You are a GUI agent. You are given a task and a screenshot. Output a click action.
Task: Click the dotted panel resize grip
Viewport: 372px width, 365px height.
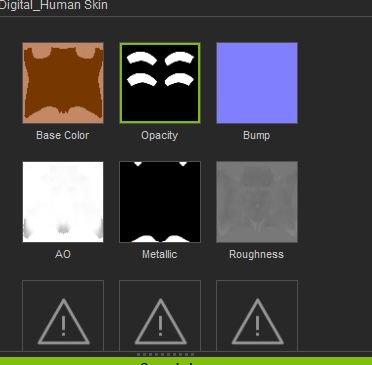point(166,354)
